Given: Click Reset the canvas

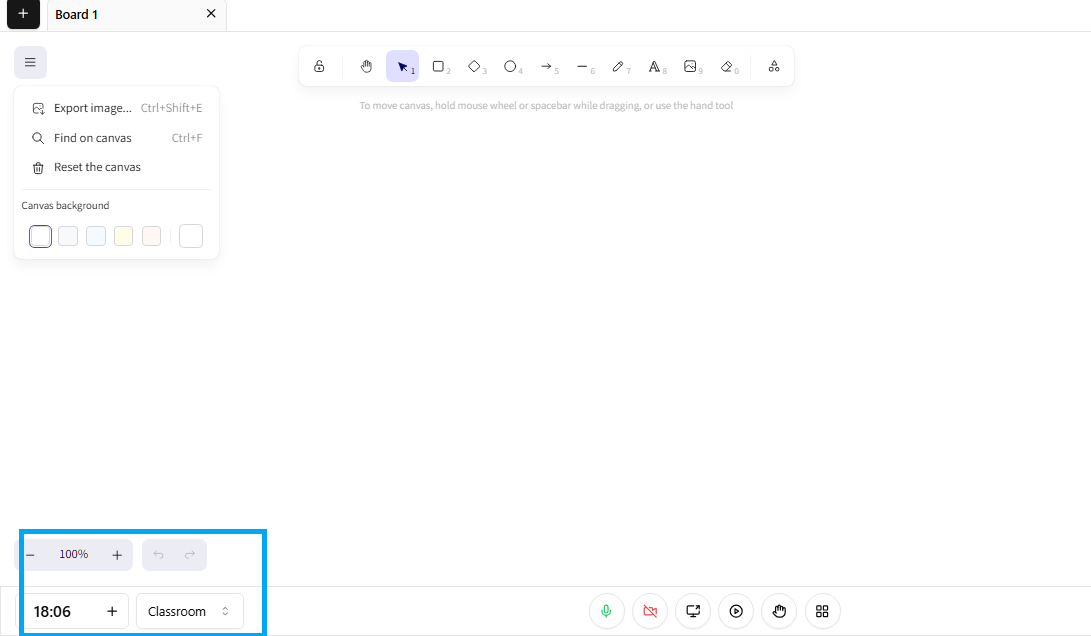Looking at the screenshot, I should tap(97, 167).
